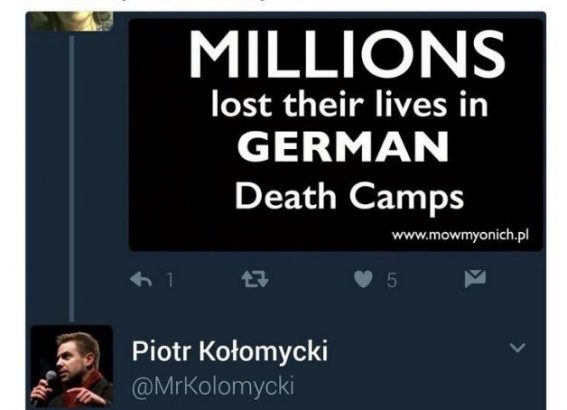Click the likes count number 5
Screen dimensions: 567x410
click(x=392, y=280)
